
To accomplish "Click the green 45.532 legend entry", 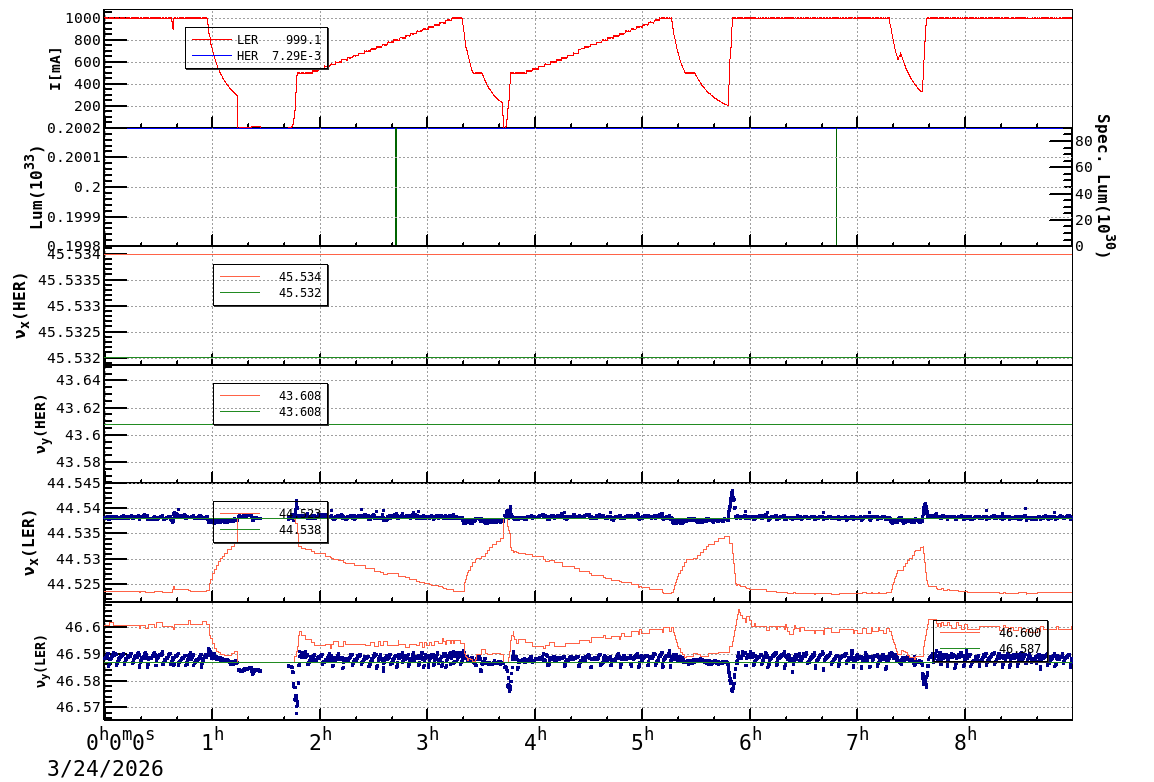I will (x=270, y=293).
